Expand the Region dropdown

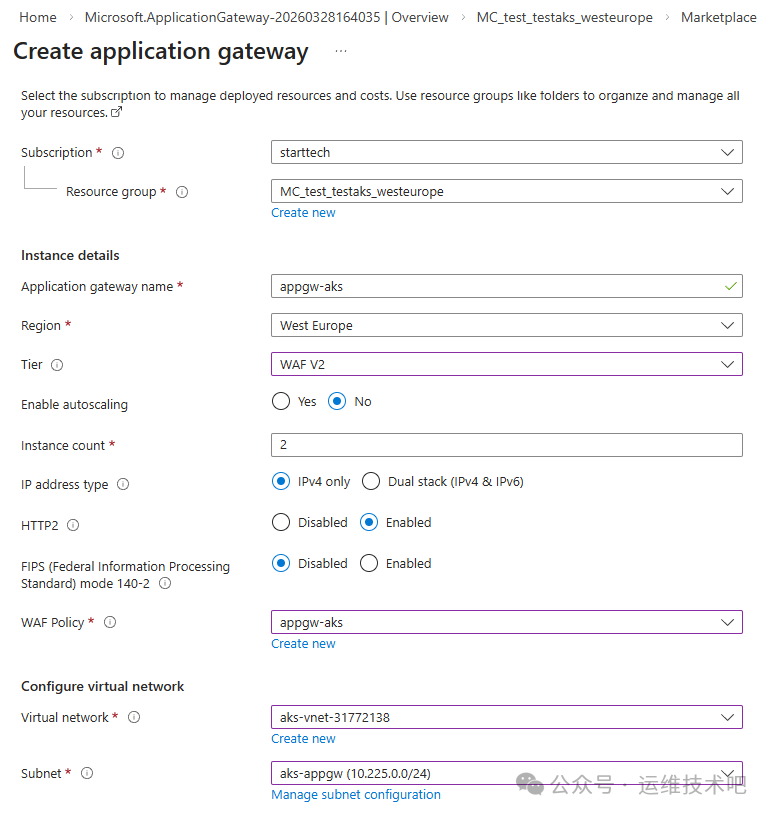tap(506, 325)
